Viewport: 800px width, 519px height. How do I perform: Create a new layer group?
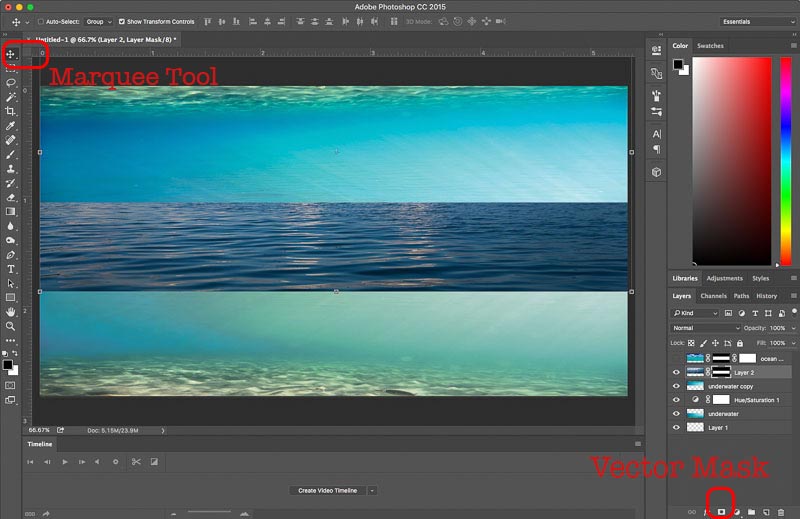(752, 512)
